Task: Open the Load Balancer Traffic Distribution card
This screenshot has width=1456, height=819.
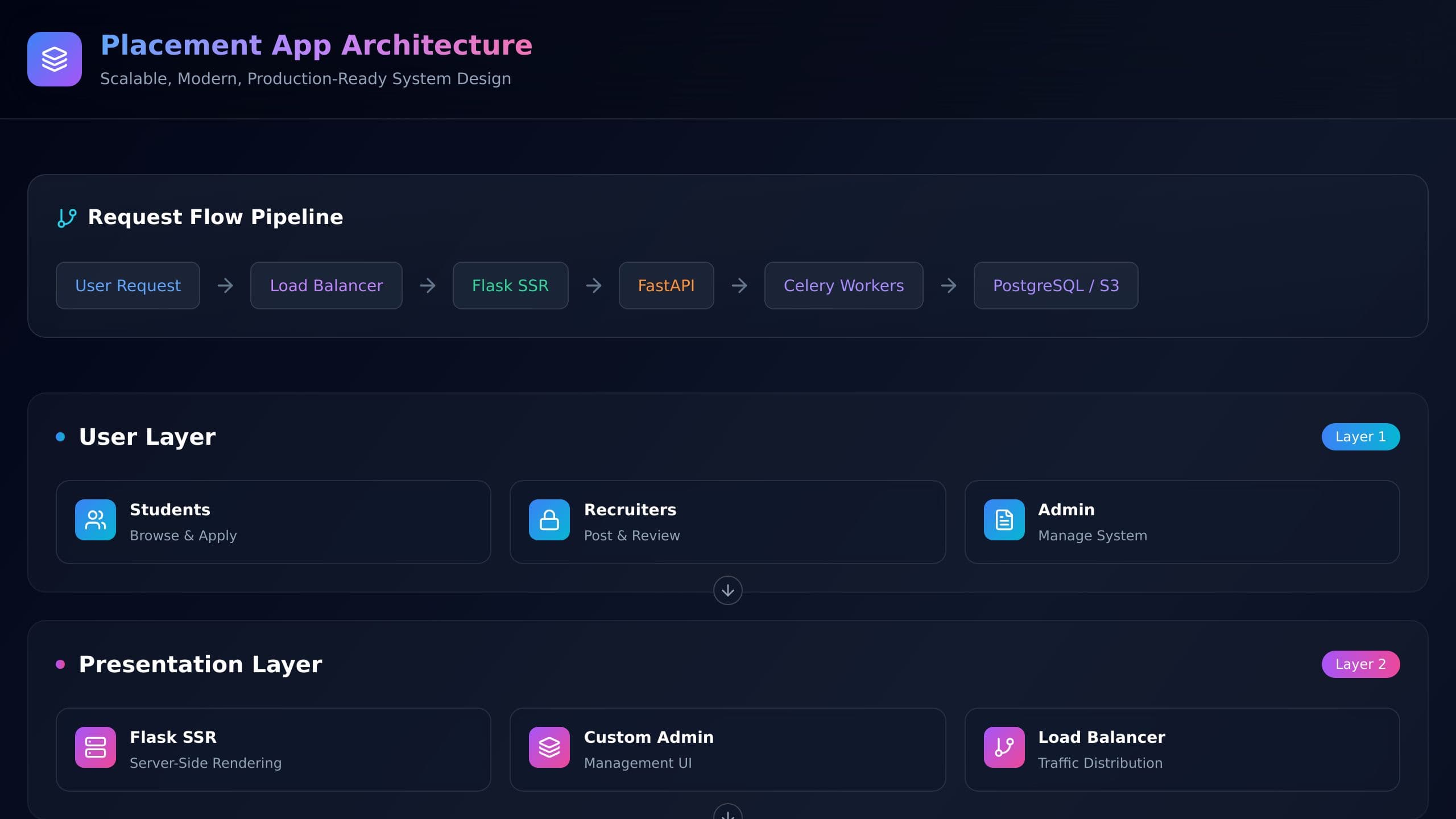Action: point(1182,750)
